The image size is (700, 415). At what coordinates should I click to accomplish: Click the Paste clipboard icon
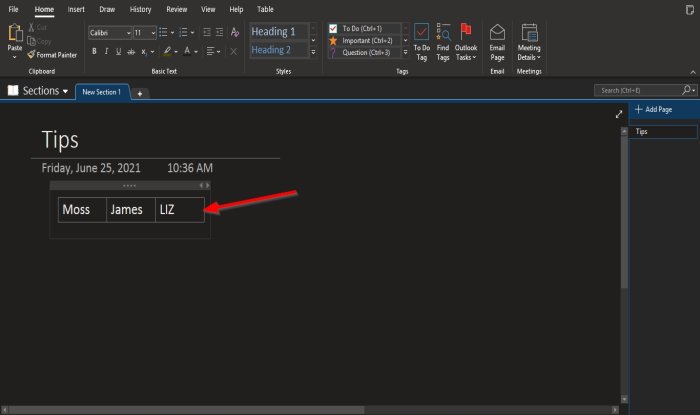coord(15,33)
